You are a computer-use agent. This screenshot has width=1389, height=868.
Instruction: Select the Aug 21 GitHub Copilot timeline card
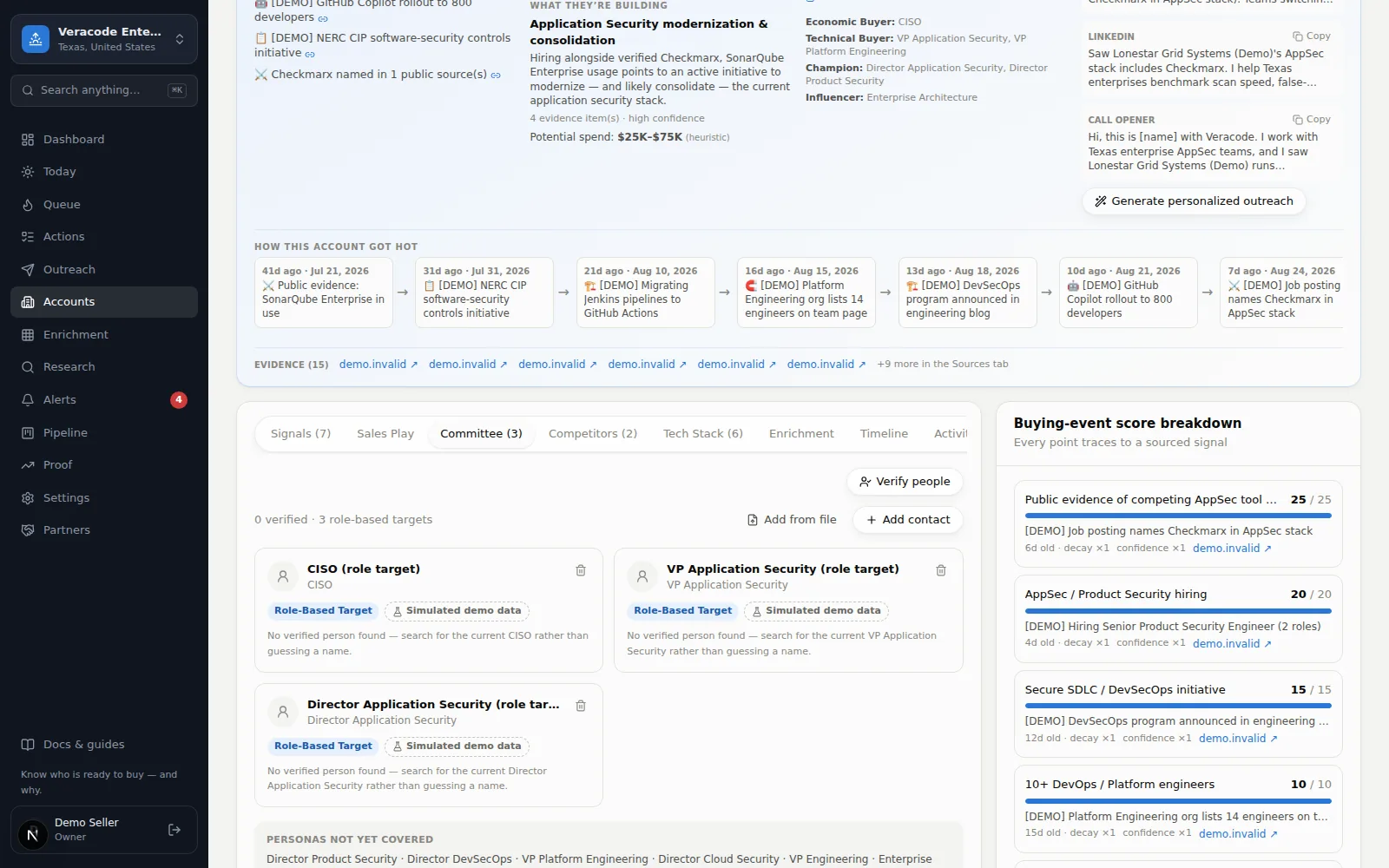pos(1129,293)
